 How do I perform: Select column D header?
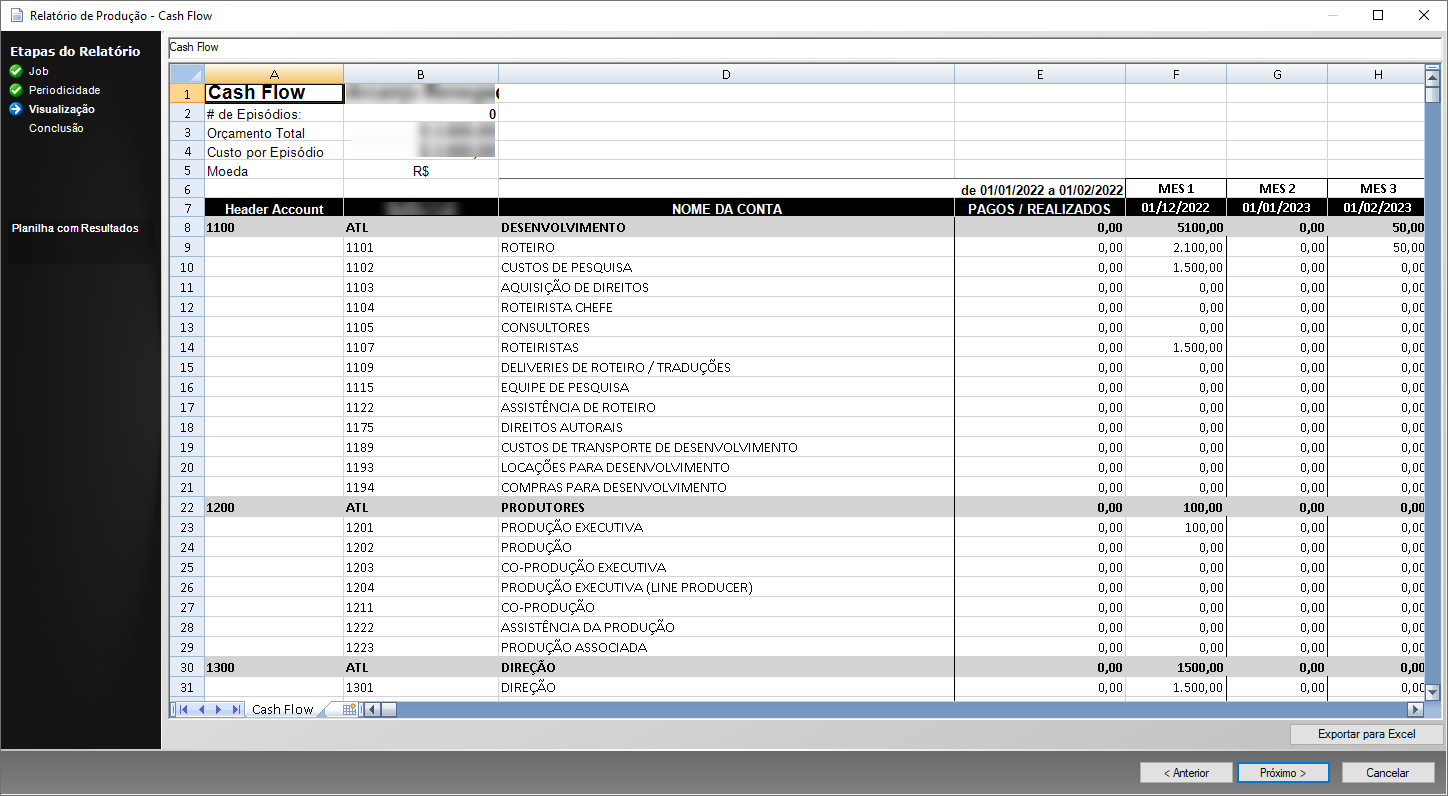(x=726, y=74)
